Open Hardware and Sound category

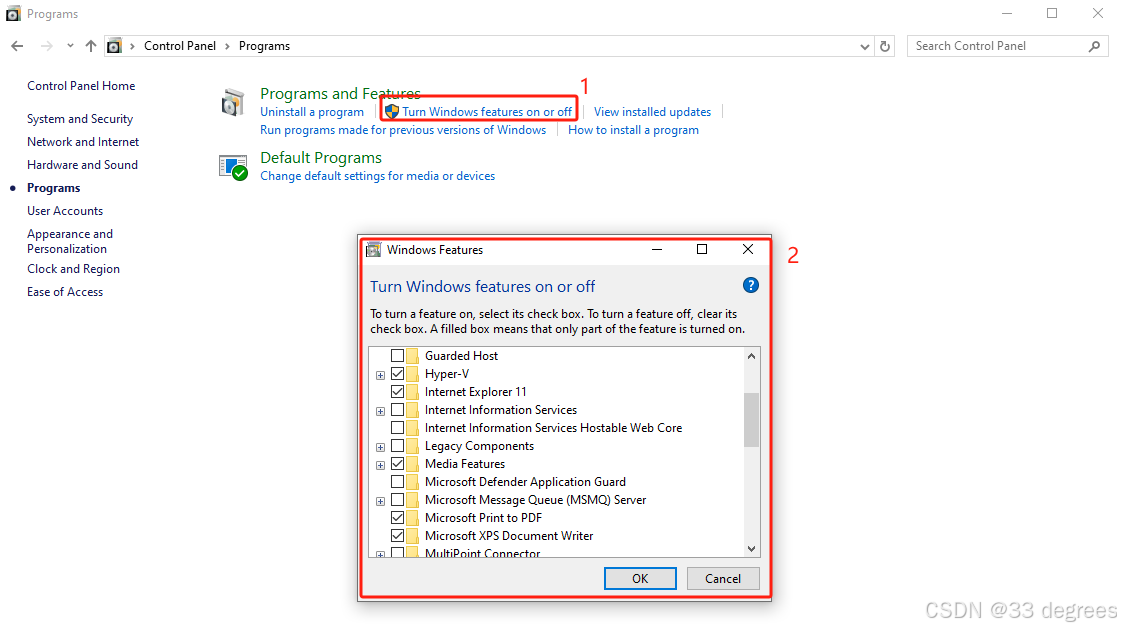coord(82,164)
